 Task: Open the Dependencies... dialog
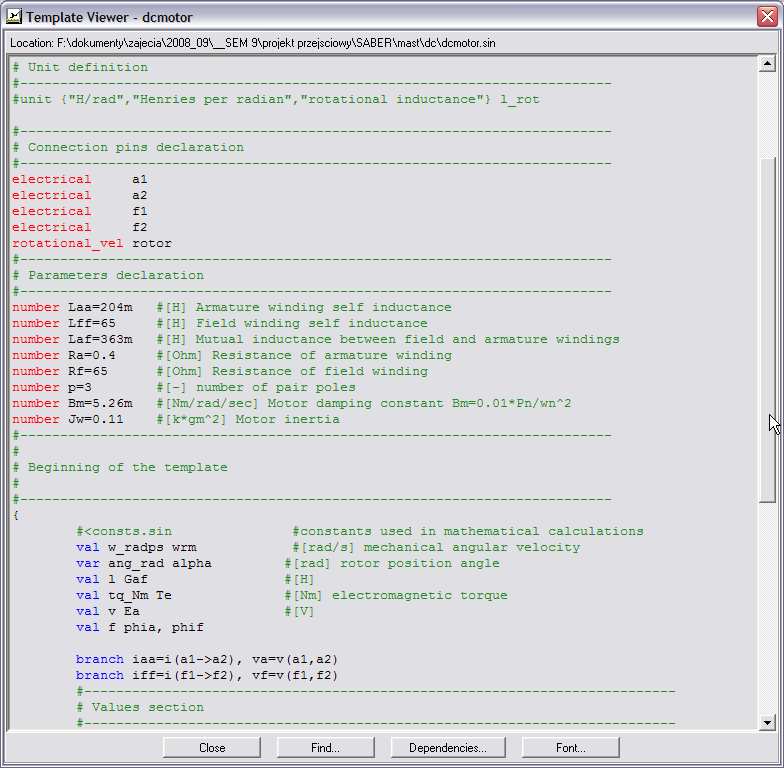click(448, 748)
